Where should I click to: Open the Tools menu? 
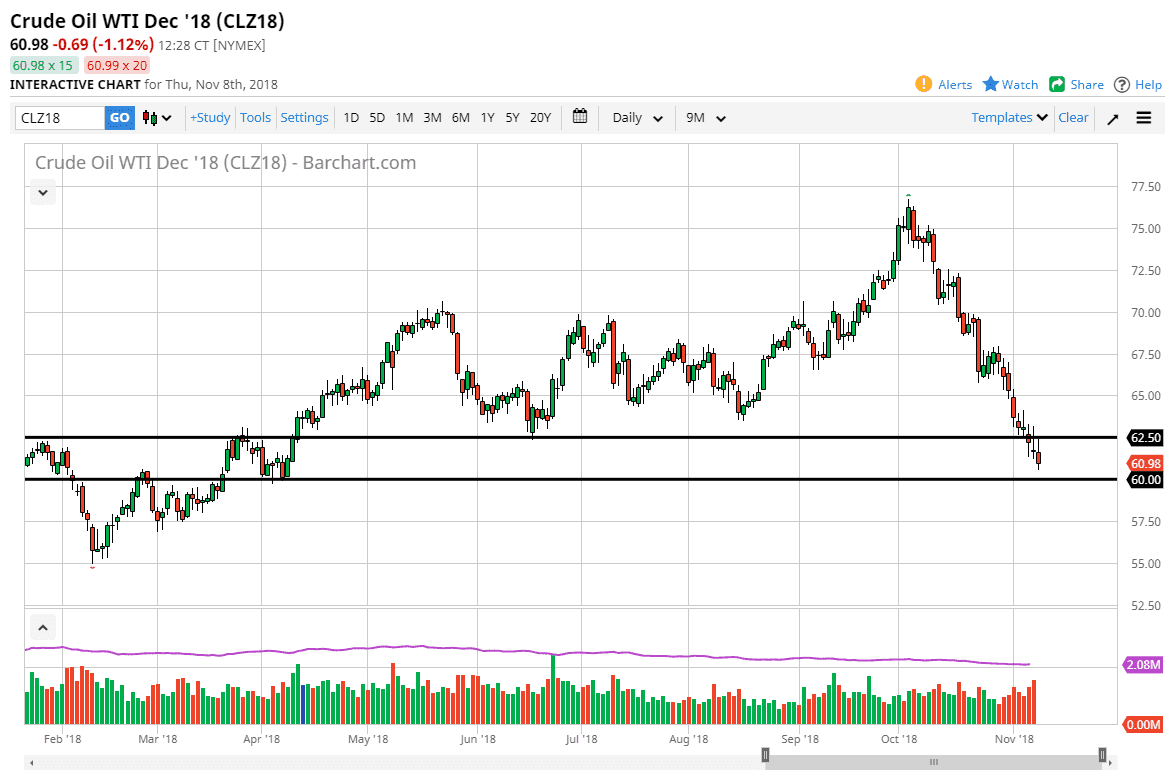coord(255,117)
